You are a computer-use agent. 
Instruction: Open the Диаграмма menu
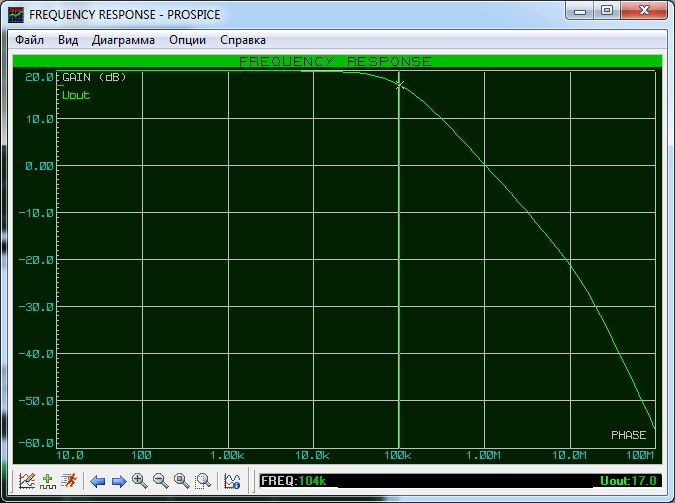123,40
